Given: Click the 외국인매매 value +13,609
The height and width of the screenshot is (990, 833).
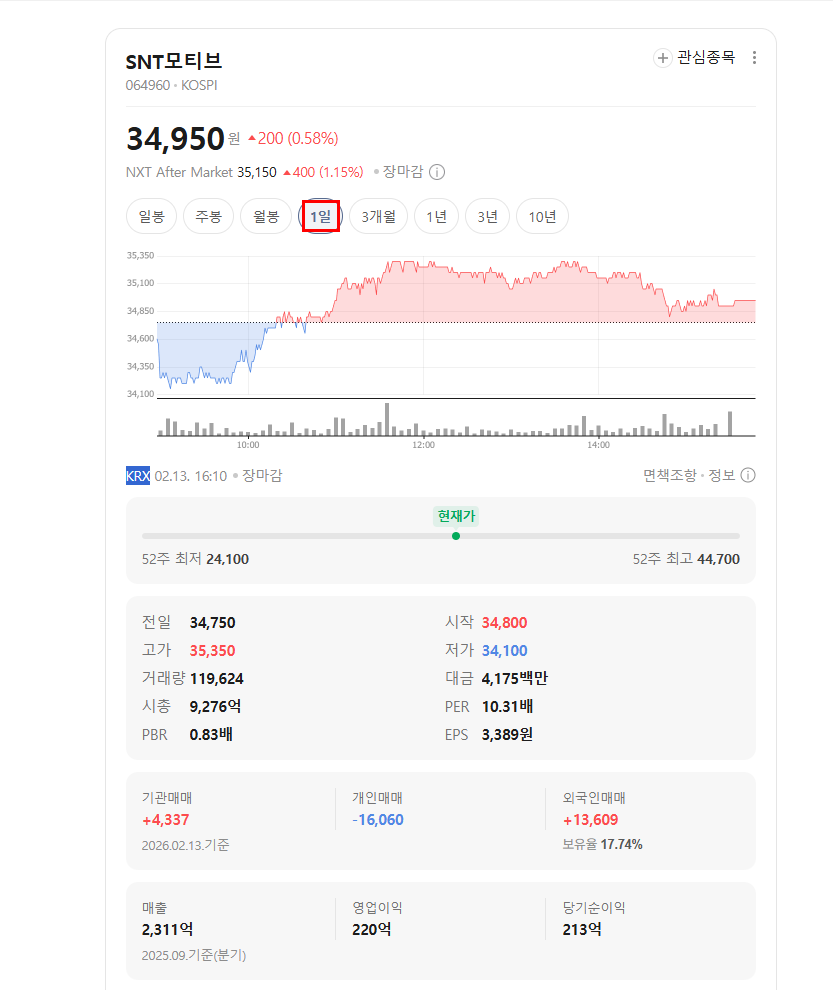Looking at the screenshot, I should point(590,820).
